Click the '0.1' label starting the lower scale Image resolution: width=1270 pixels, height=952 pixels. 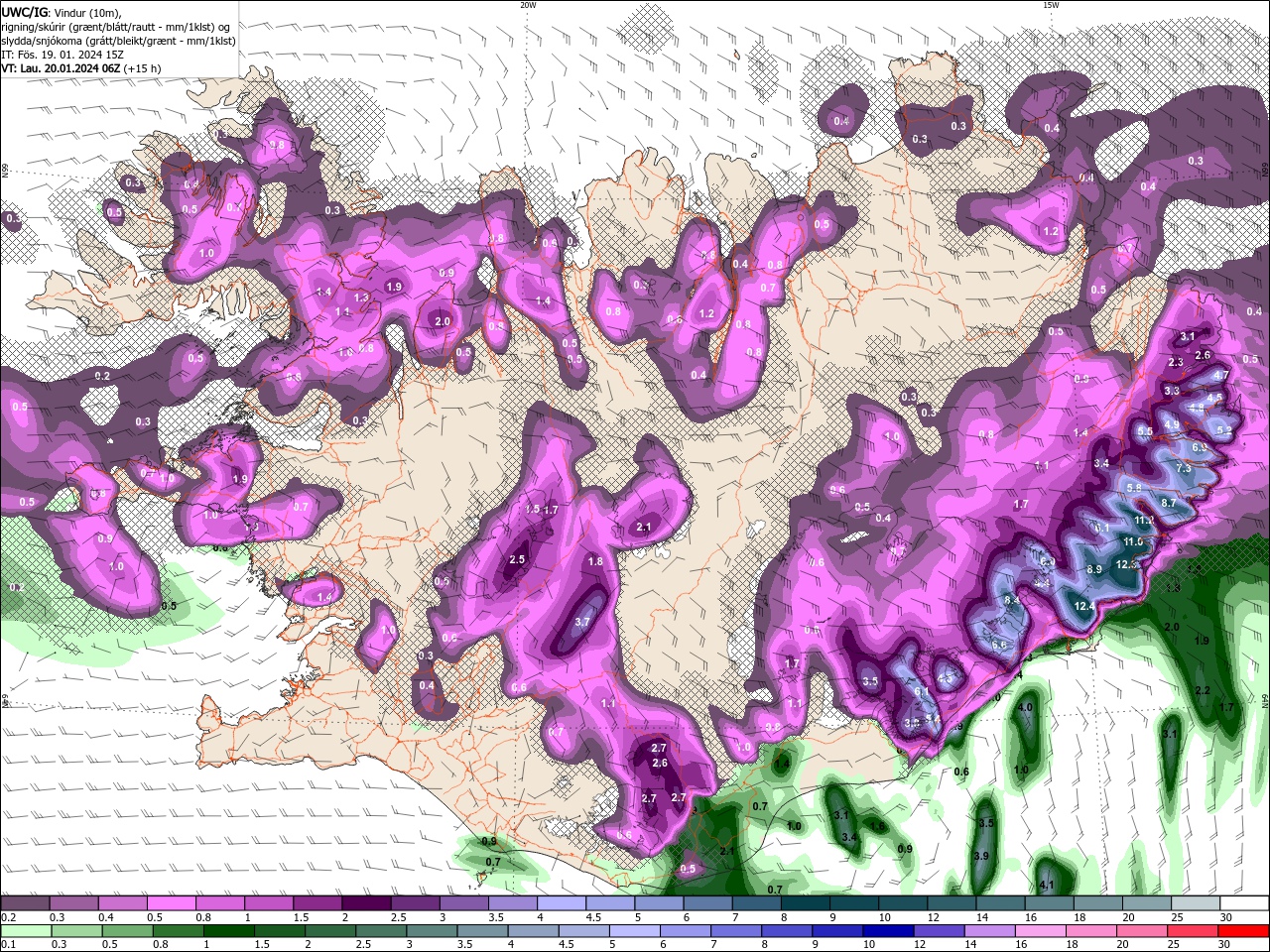pyautogui.click(x=9, y=946)
